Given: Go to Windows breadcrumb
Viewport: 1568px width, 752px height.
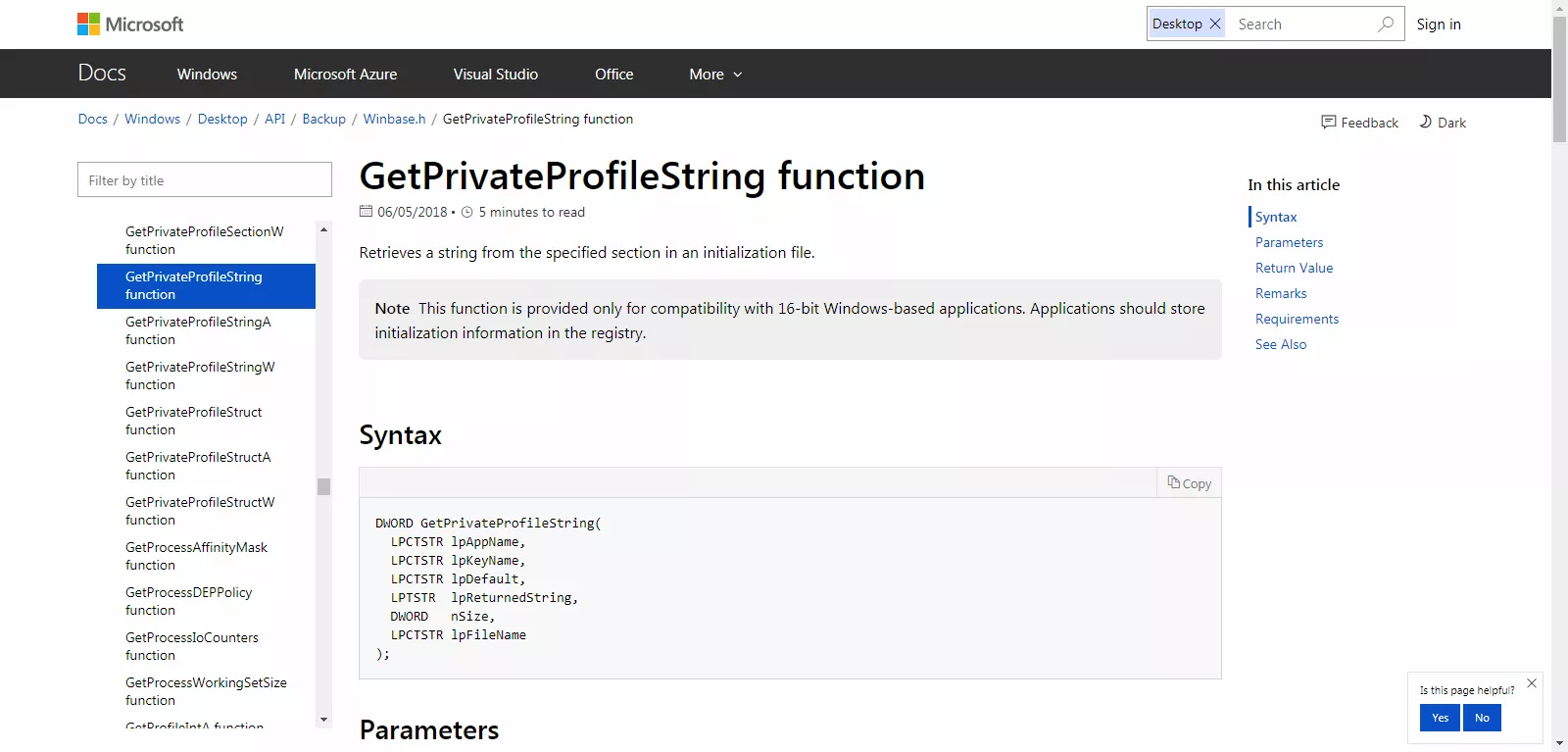Looking at the screenshot, I should [152, 119].
